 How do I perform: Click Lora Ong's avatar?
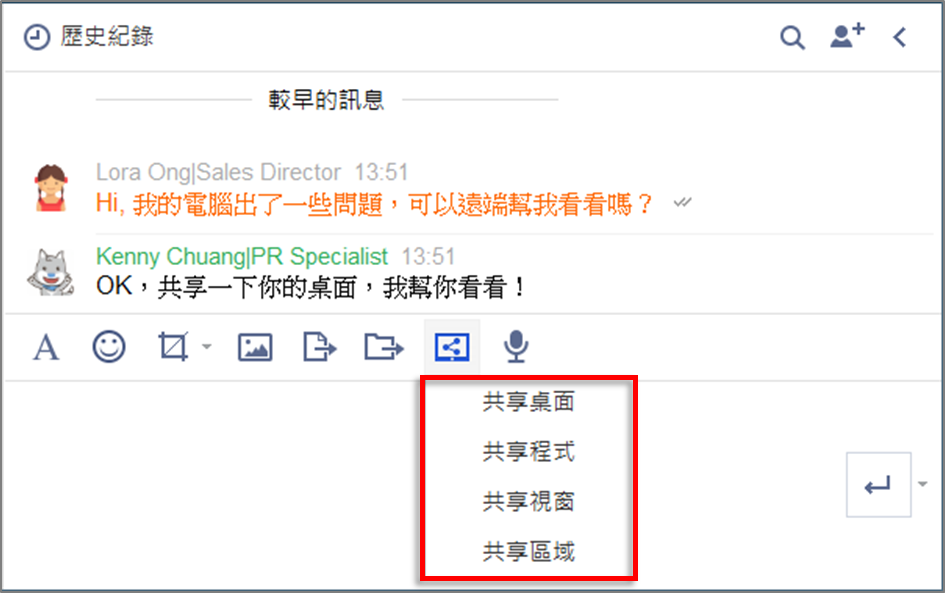click(51, 188)
